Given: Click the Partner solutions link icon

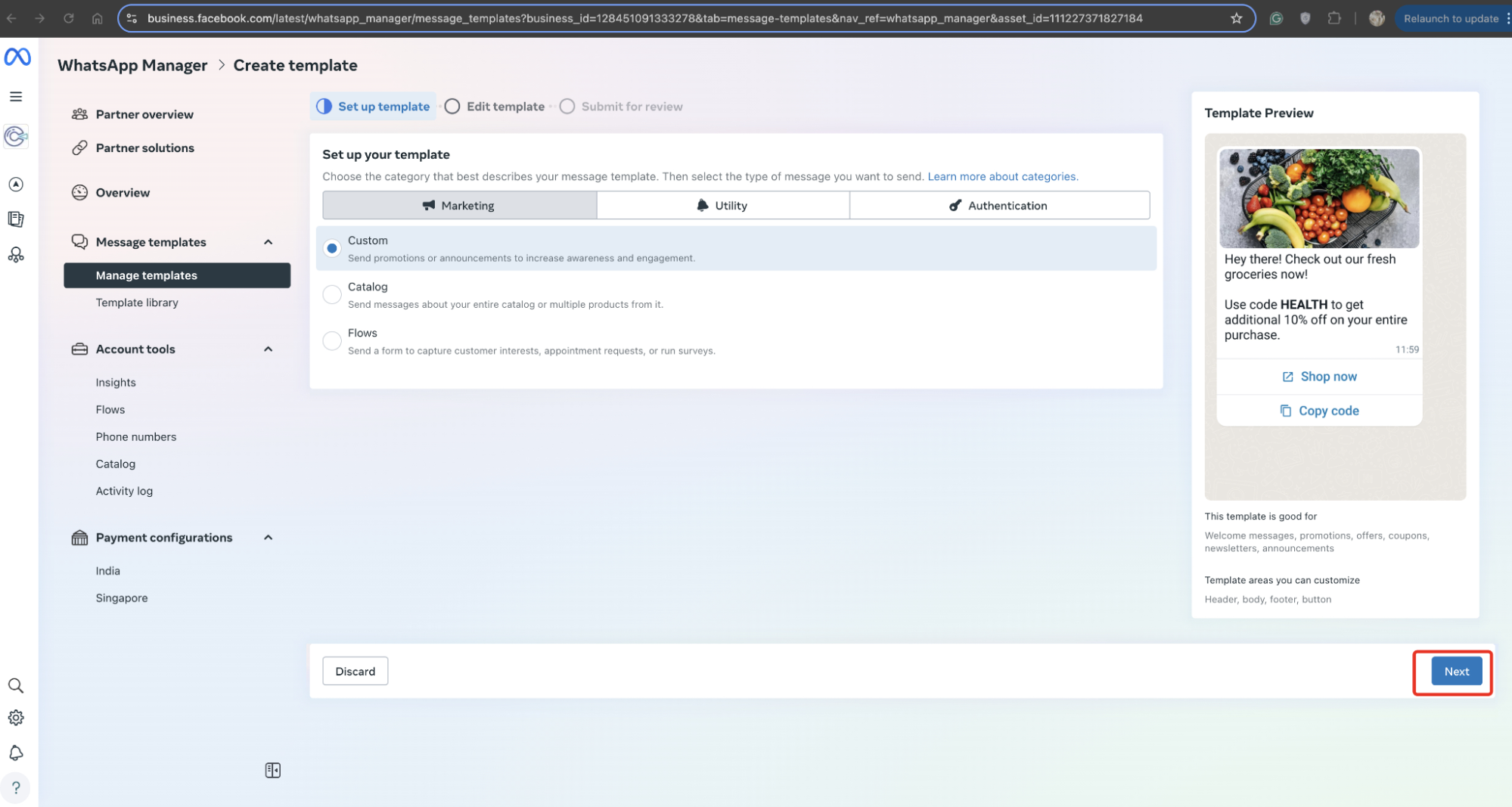Looking at the screenshot, I should [x=79, y=147].
